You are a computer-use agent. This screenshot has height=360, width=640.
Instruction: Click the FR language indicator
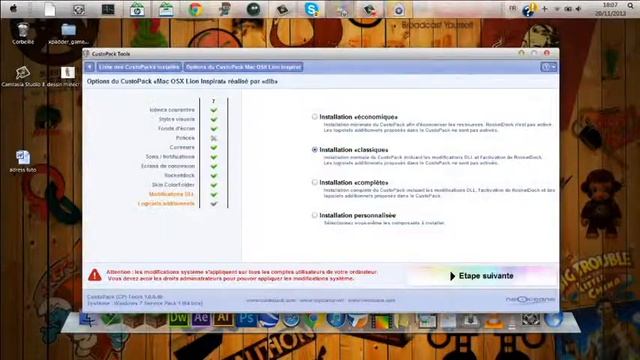[x=513, y=9]
